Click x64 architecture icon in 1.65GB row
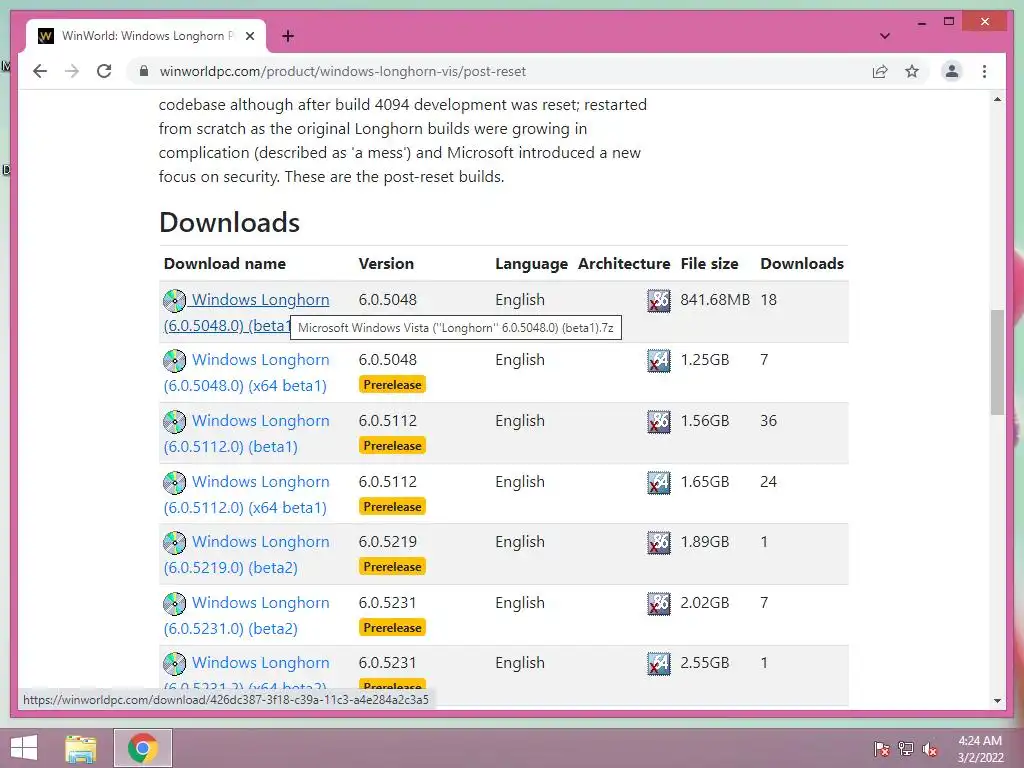Viewport: 1024px width, 768px height. (x=658, y=482)
